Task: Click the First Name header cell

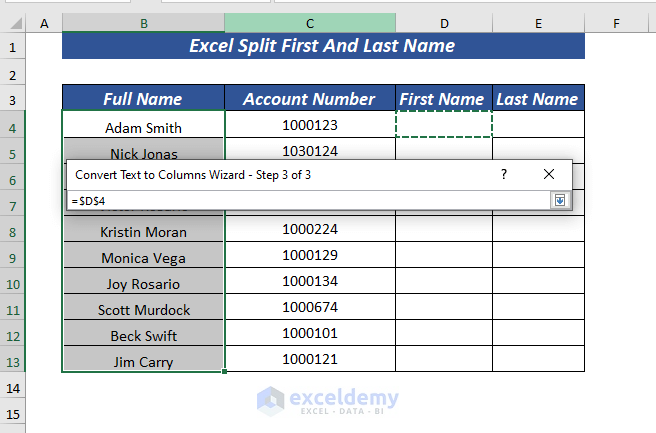Action: 444,99
